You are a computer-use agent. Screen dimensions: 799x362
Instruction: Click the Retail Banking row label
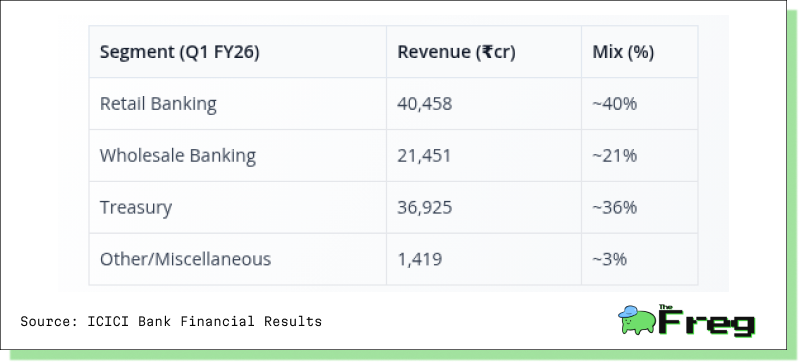[x=158, y=104]
